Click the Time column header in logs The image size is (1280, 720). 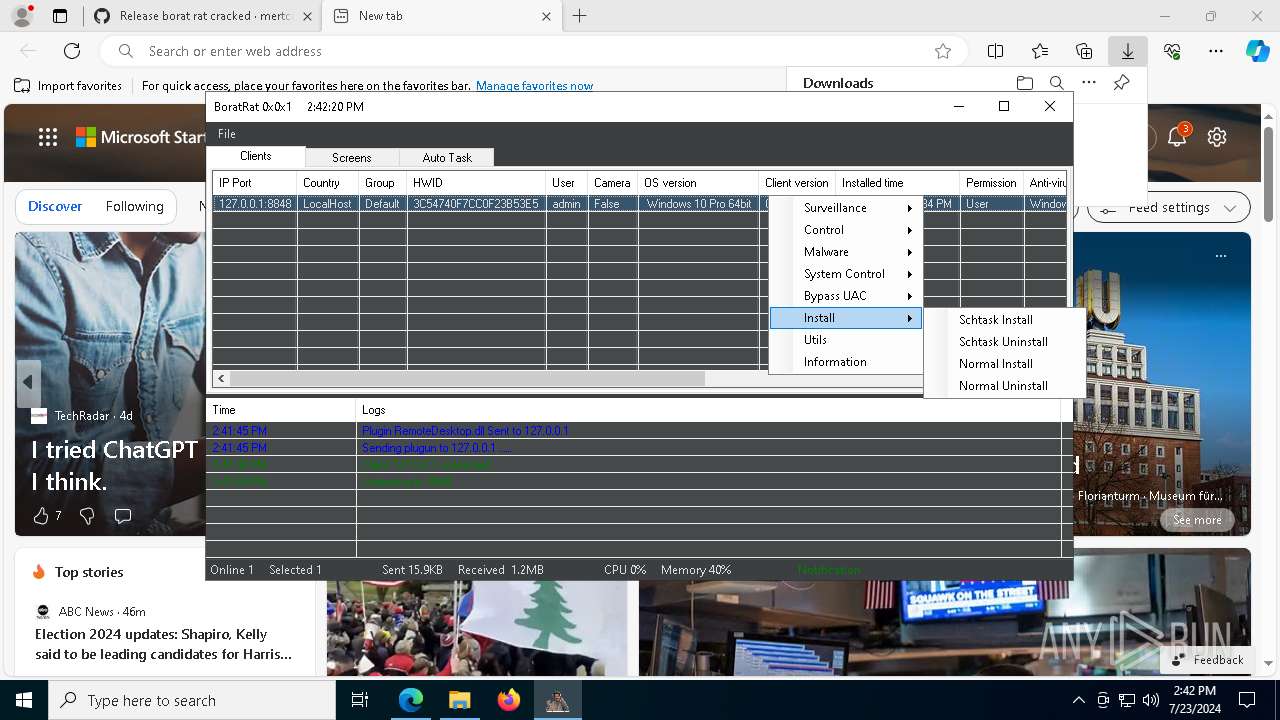point(281,410)
